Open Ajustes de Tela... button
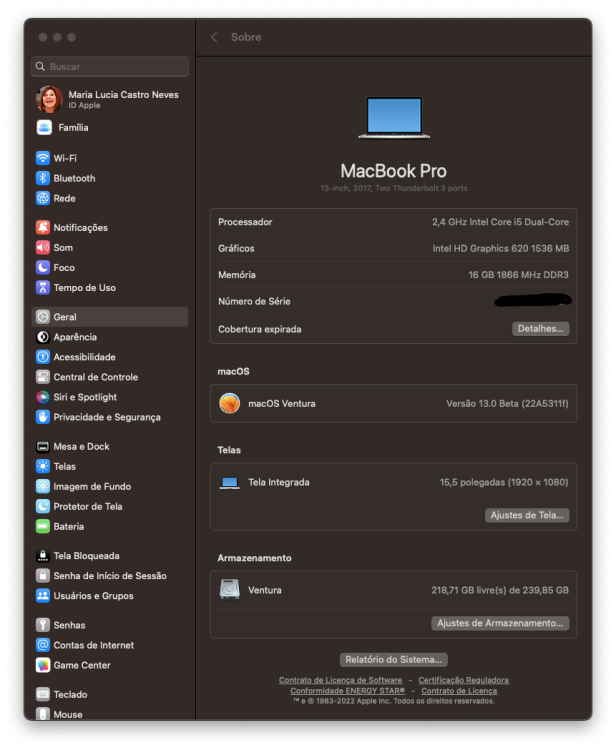Image resolution: width=616 pixels, height=750 pixels. coord(527,515)
